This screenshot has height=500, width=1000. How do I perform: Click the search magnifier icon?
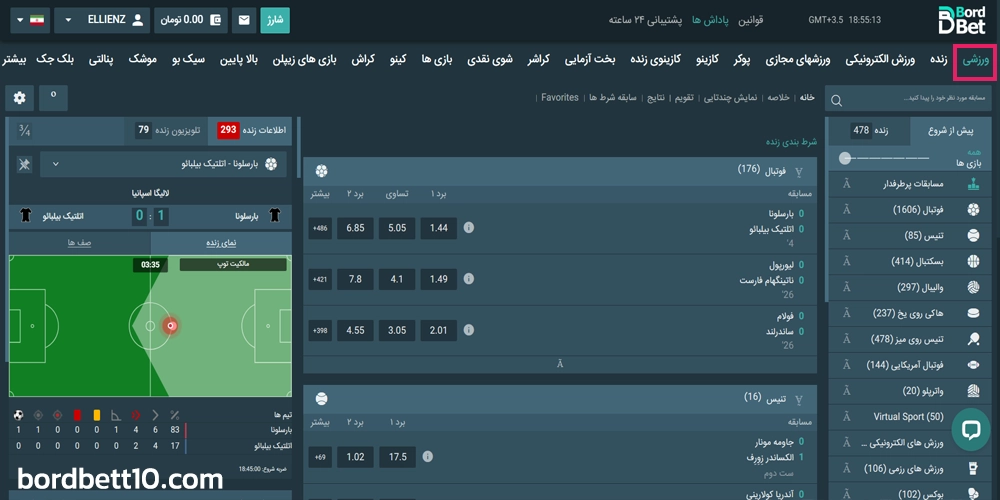(x=837, y=101)
